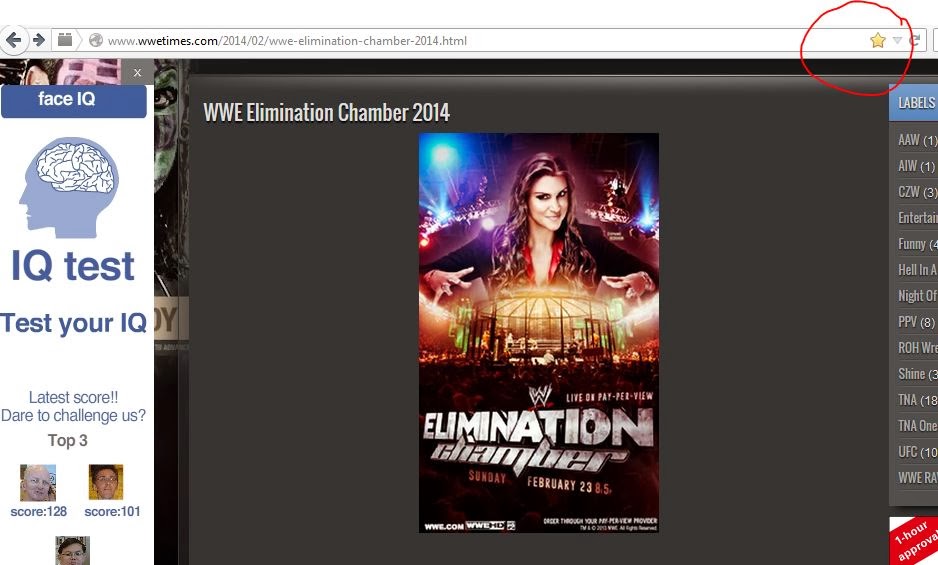This screenshot has width=938, height=565.
Task: Close the face IQ ad panel
Action: [x=138, y=72]
